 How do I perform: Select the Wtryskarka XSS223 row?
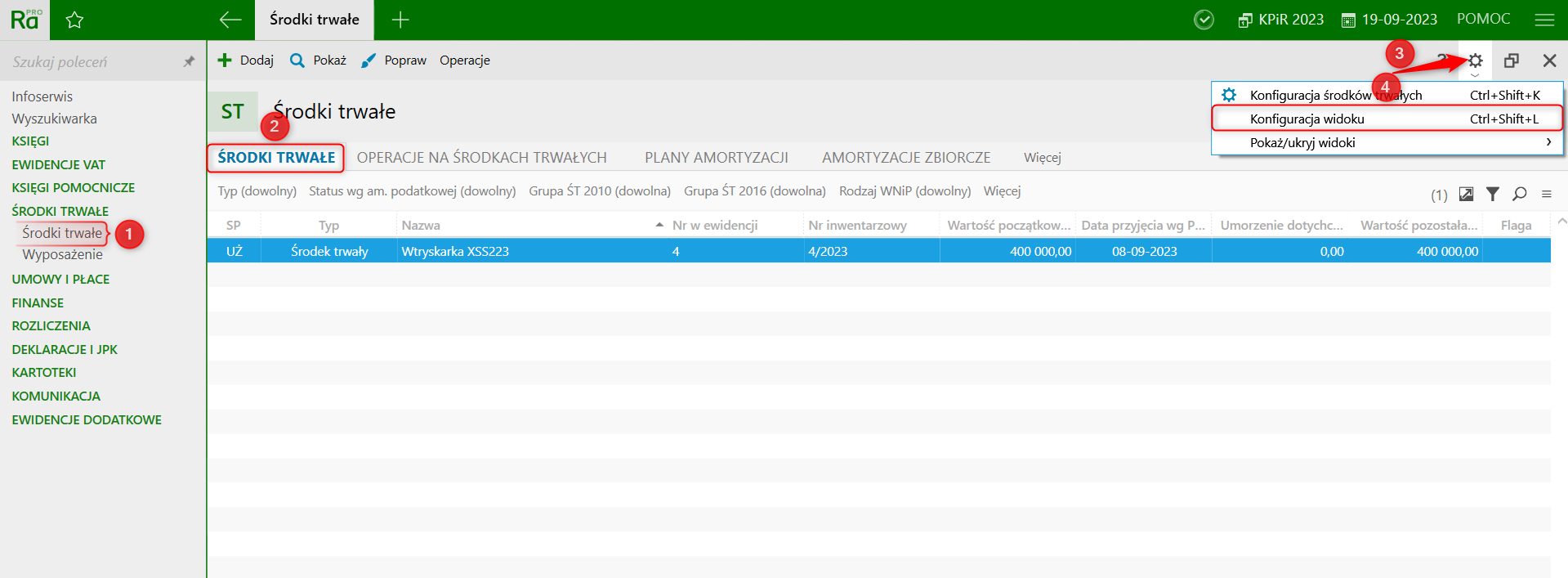pyautogui.click(x=878, y=251)
